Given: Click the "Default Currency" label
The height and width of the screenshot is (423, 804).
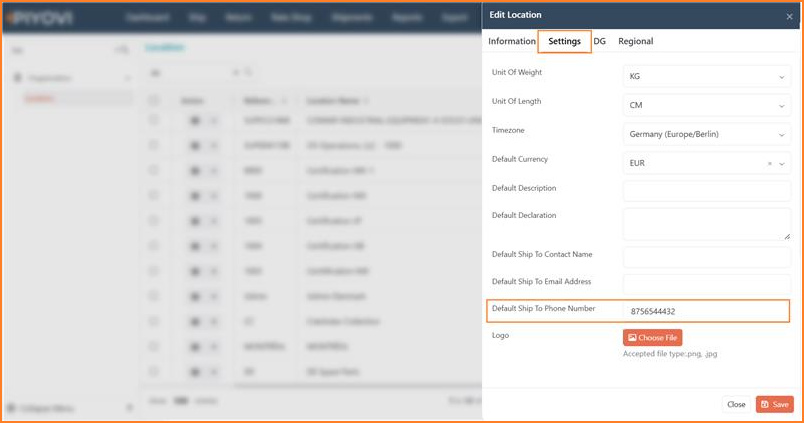Looking at the screenshot, I should (520, 159).
